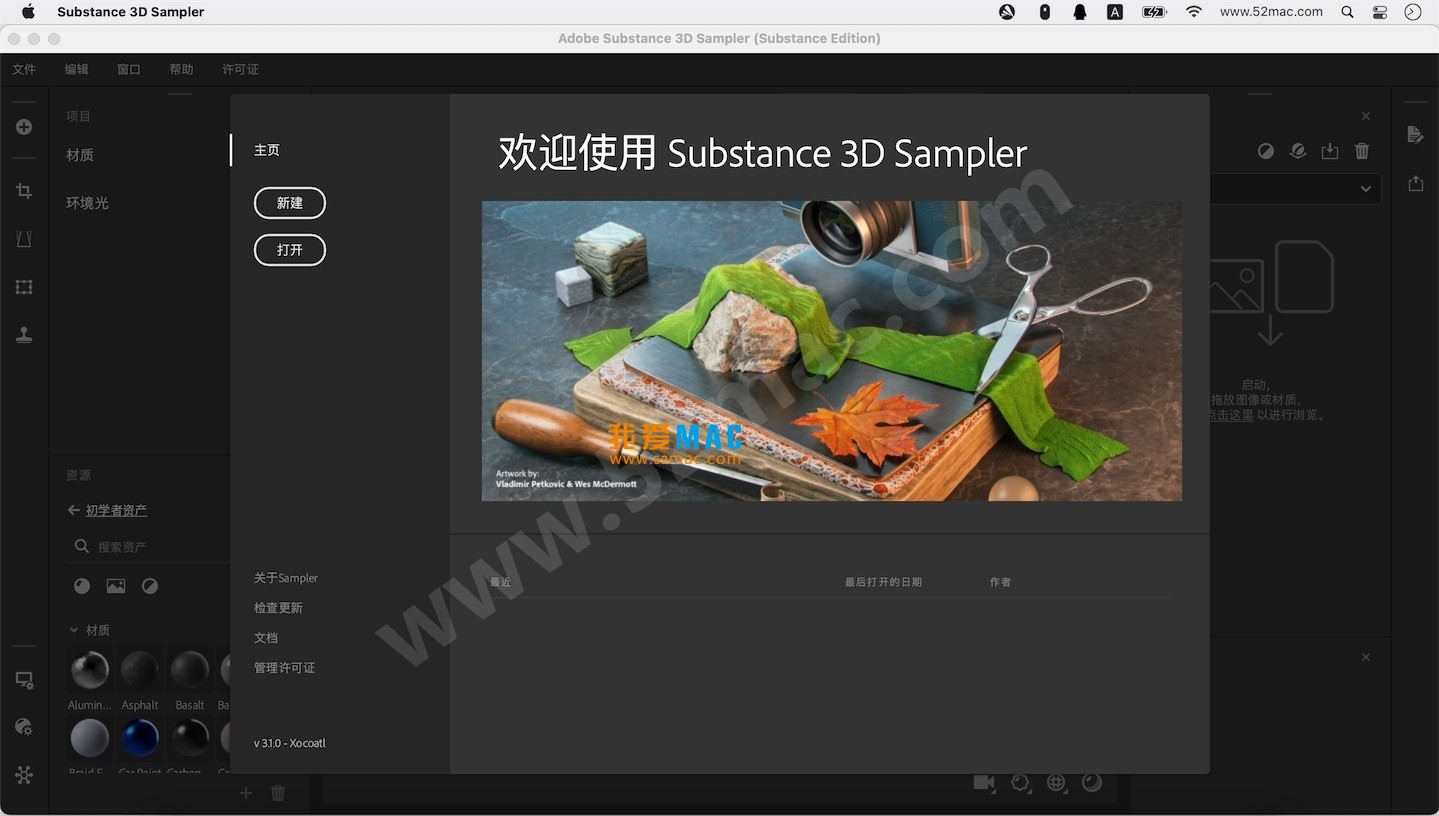Select 材质 in the project panel
Viewport: 1439px width, 816px height.
(80, 155)
